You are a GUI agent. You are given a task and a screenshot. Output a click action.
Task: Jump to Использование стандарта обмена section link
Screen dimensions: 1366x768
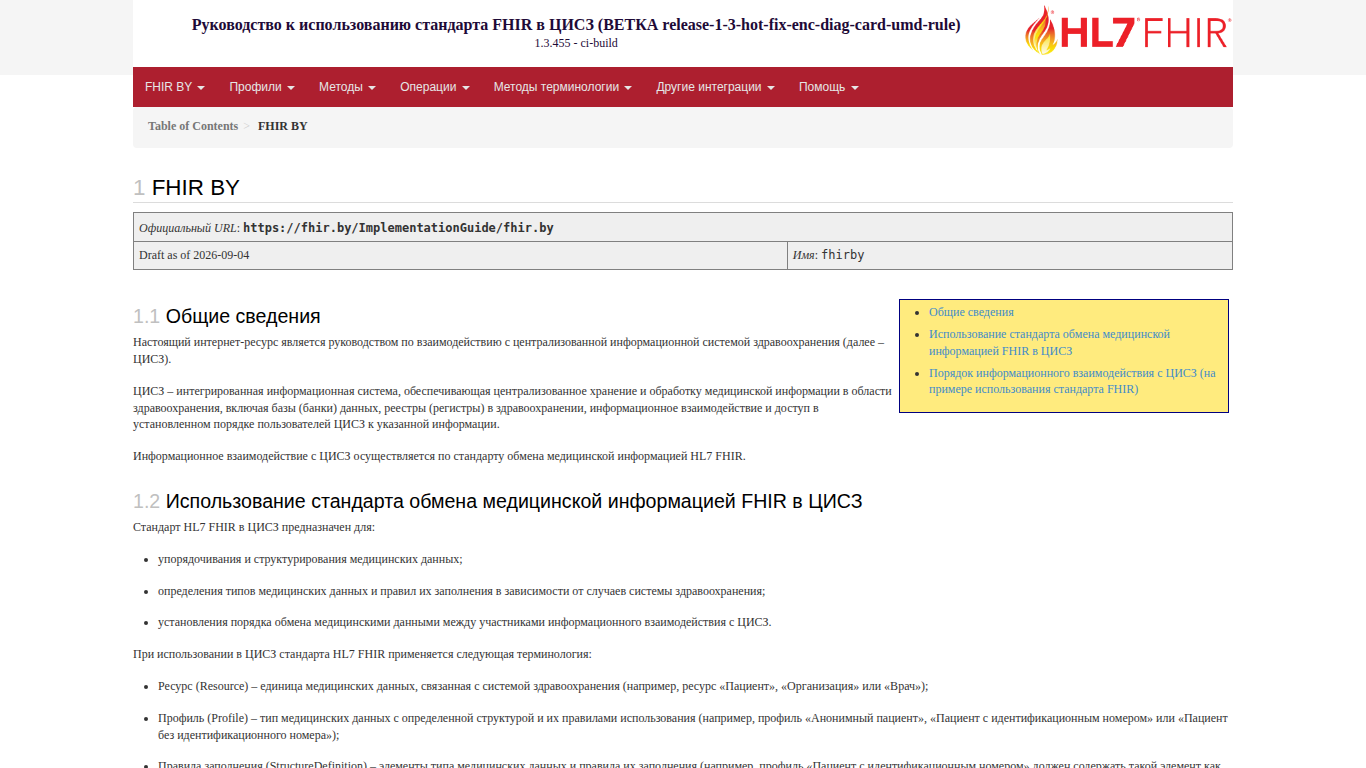coord(1049,343)
